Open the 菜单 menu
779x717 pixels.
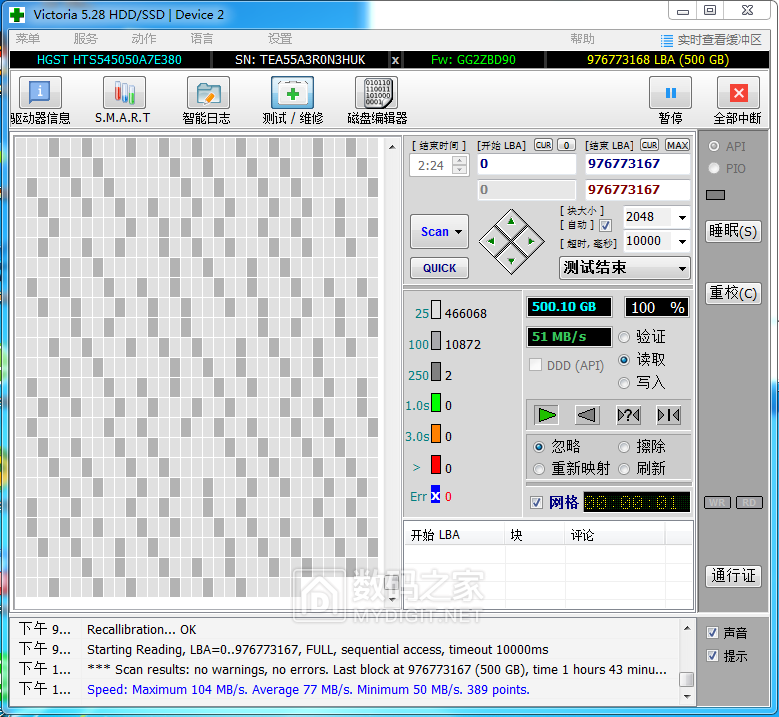[28, 39]
